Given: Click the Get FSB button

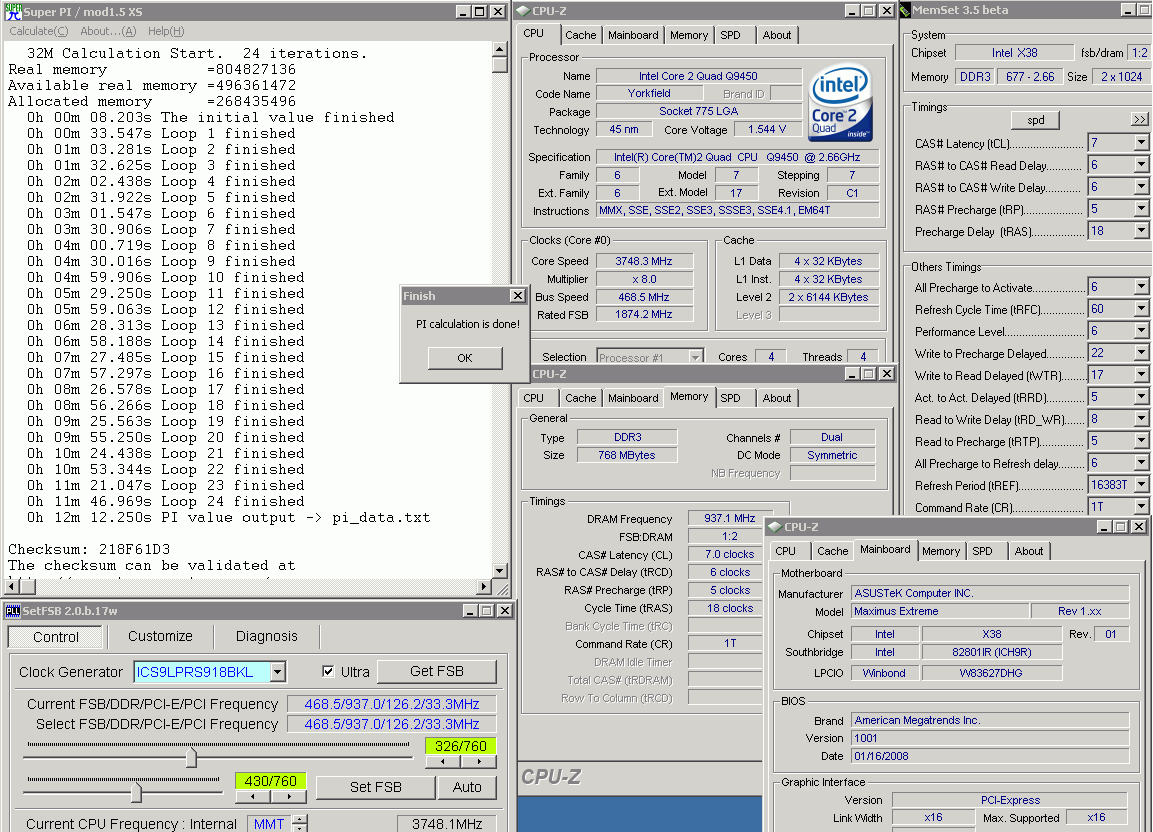Looking at the screenshot, I should 437,672.
